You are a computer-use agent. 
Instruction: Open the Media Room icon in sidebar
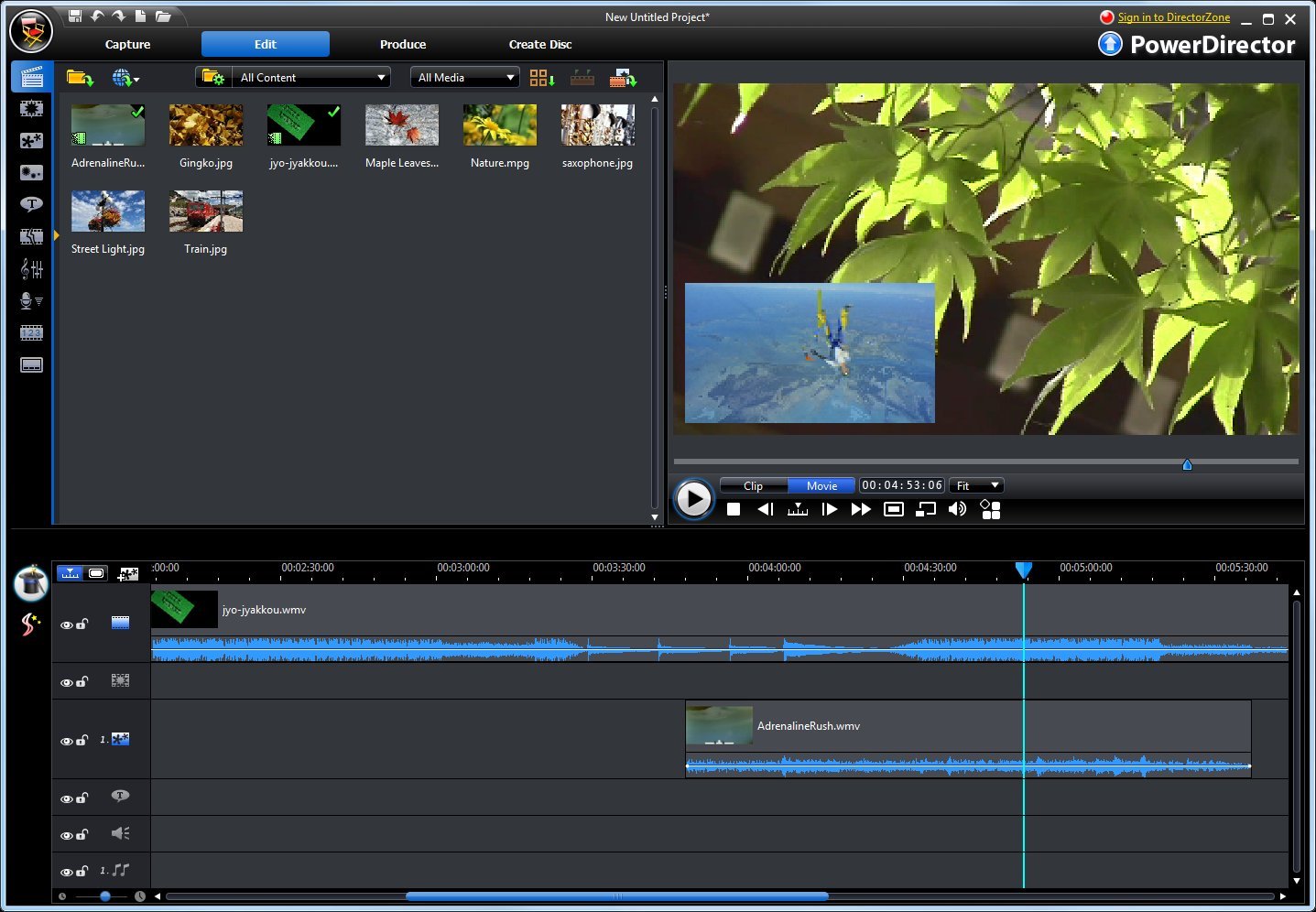pos(32,77)
